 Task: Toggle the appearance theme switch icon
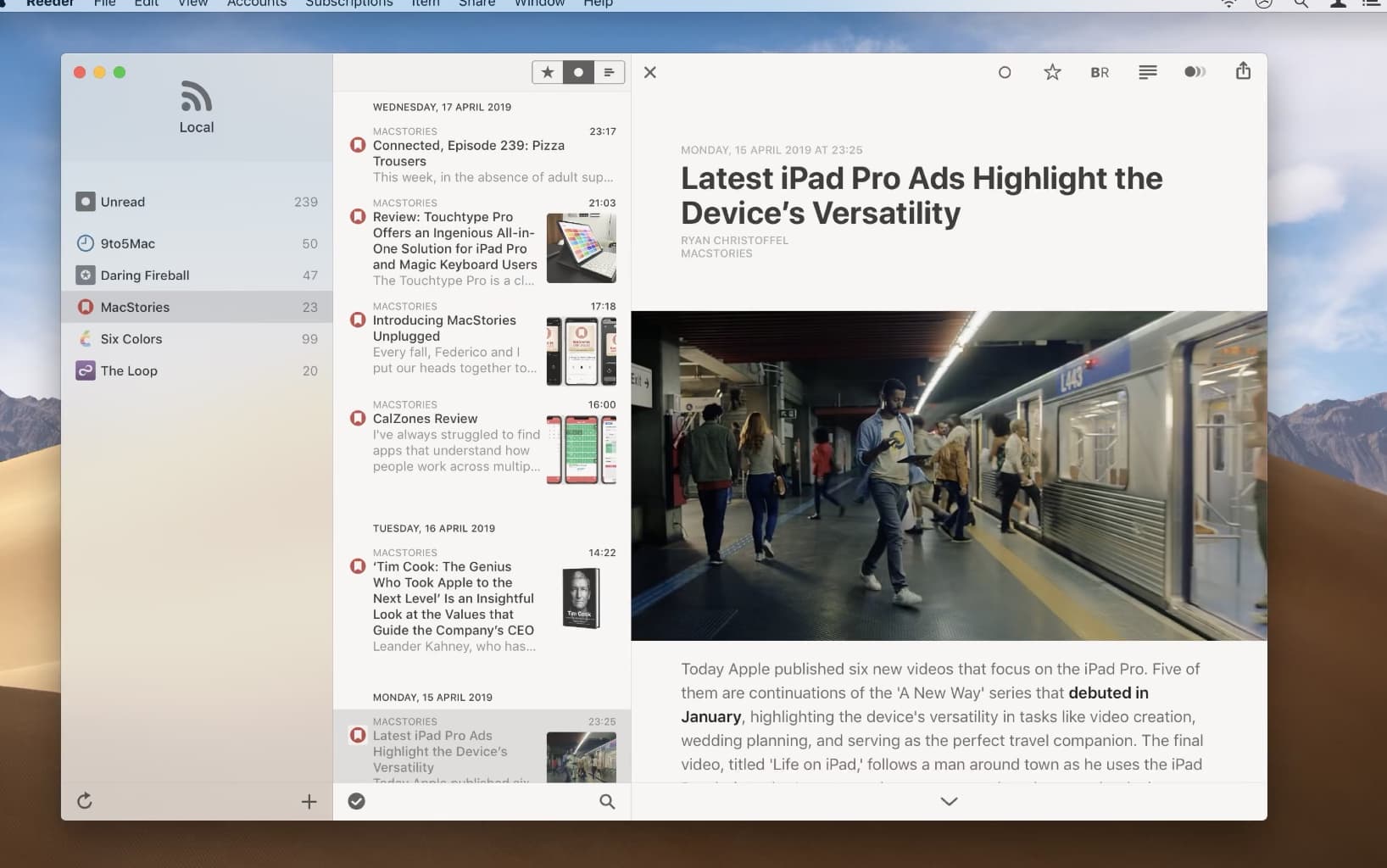pyautogui.click(x=1195, y=72)
